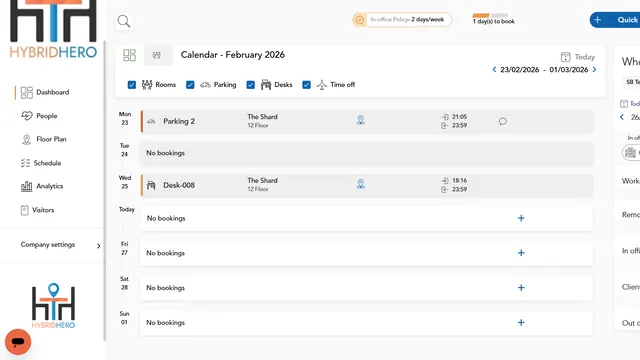
Task: Click The Shard location on Parking 2 row
Action: (262, 117)
